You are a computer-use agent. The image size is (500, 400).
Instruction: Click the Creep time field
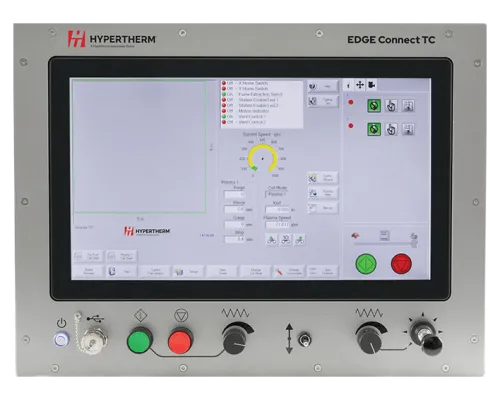[235, 224]
